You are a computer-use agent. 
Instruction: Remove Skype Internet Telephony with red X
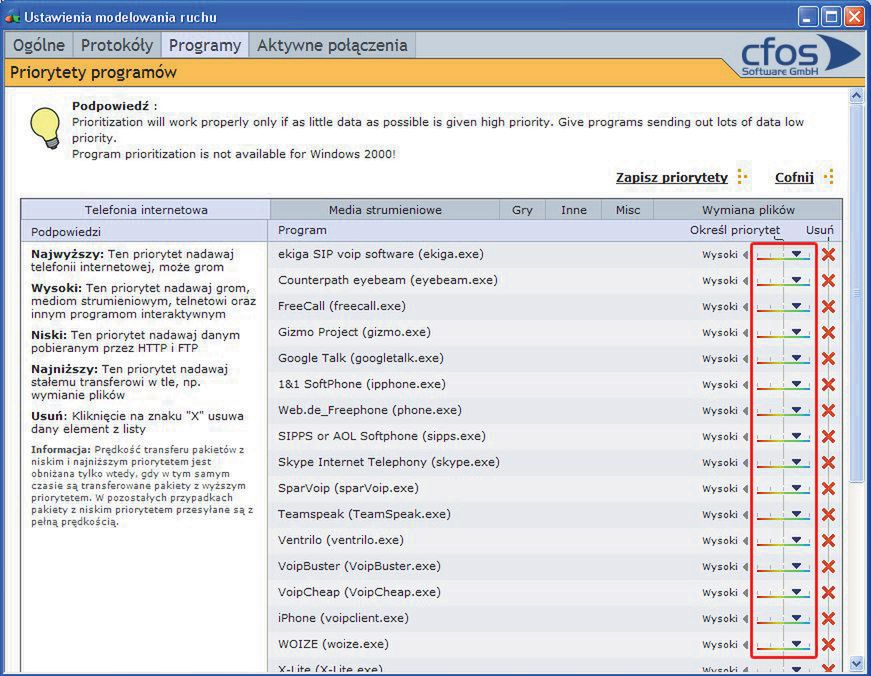pos(828,463)
